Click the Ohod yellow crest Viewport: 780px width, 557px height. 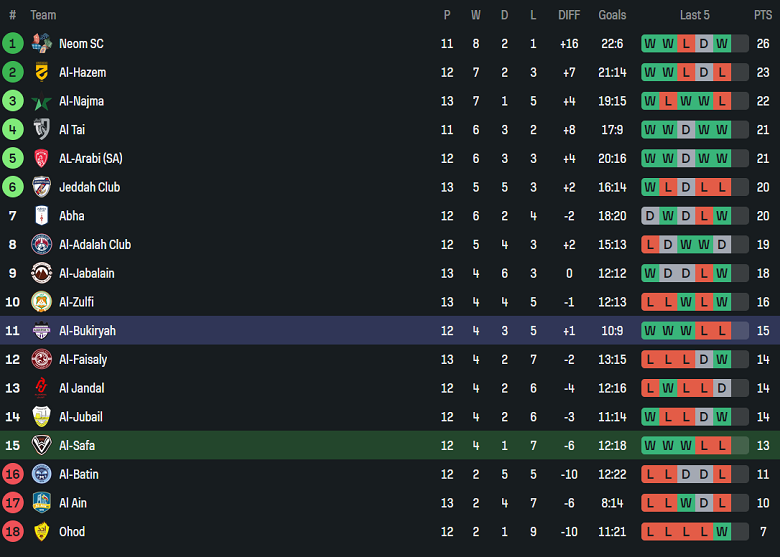pos(41,532)
